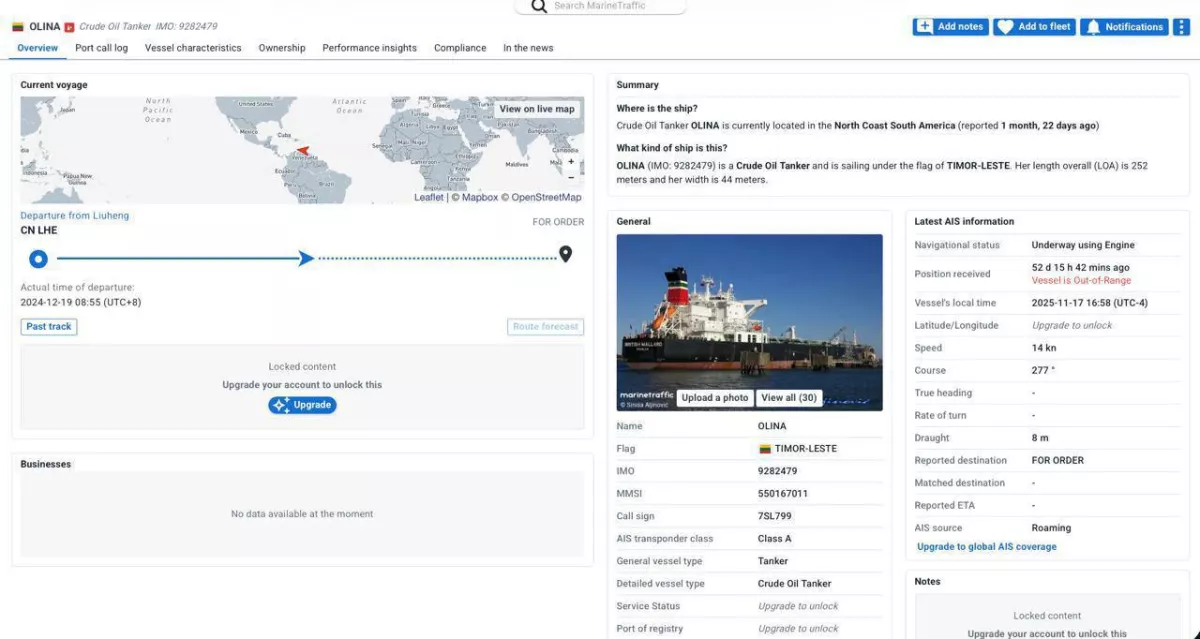Add the vessel to fleet
The image size is (1200, 639).
[x=1034, y=27]
